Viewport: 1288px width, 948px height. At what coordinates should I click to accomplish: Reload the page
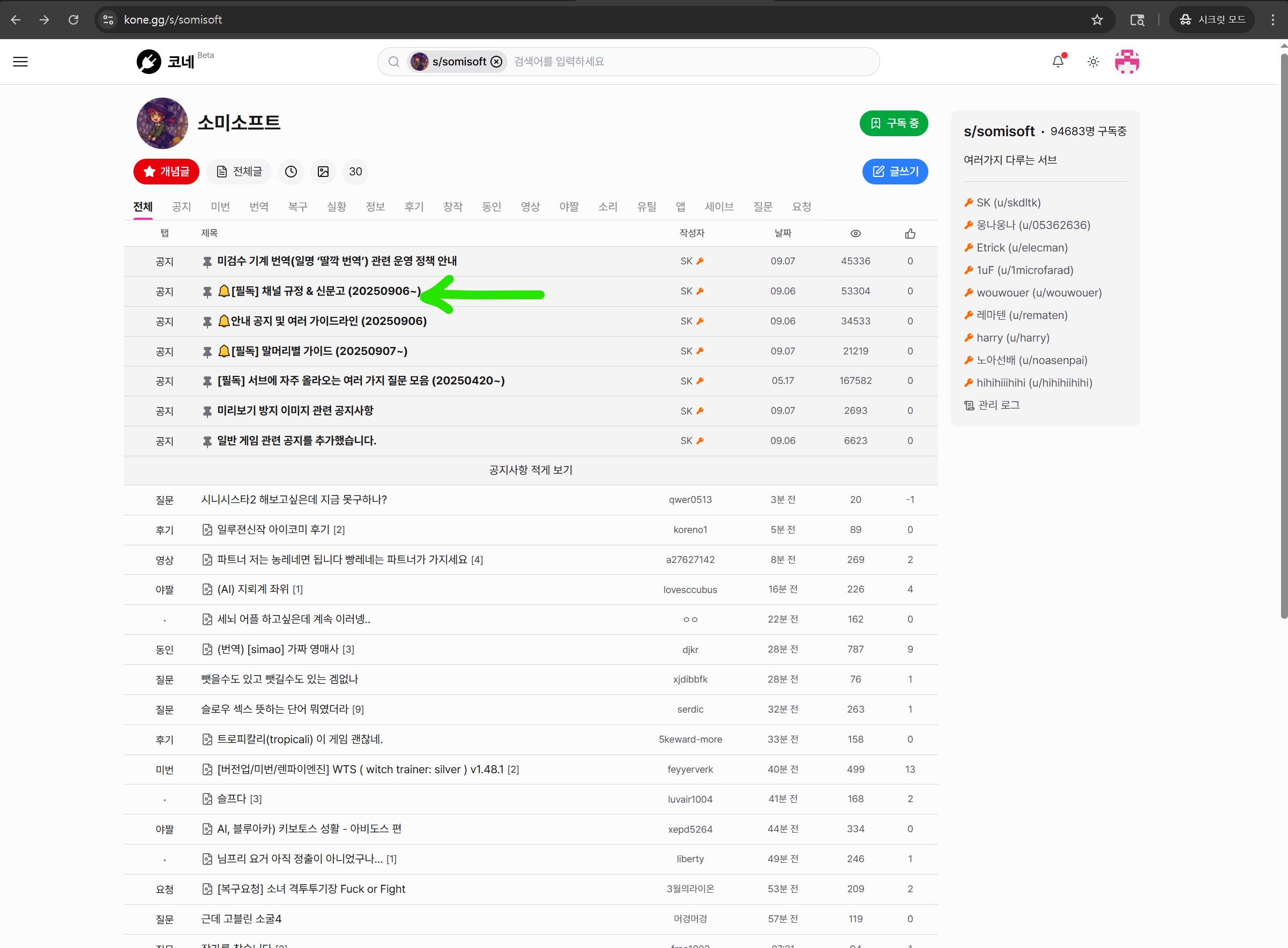click(73, 19)
